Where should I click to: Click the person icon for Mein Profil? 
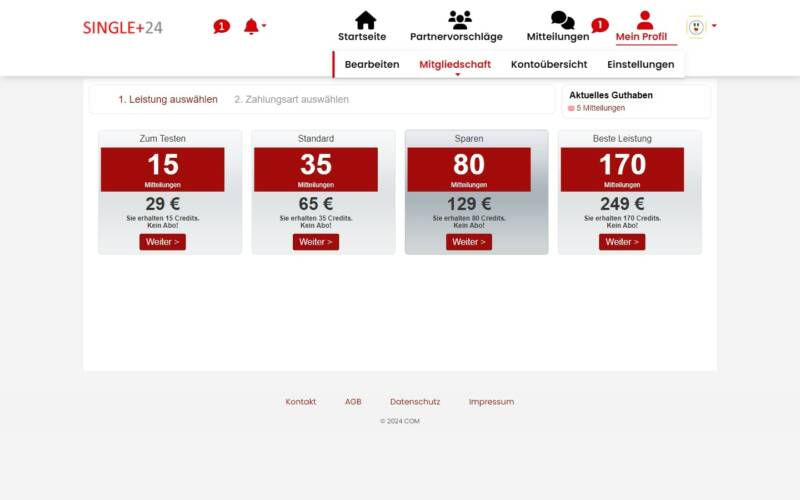click(645, 20)
